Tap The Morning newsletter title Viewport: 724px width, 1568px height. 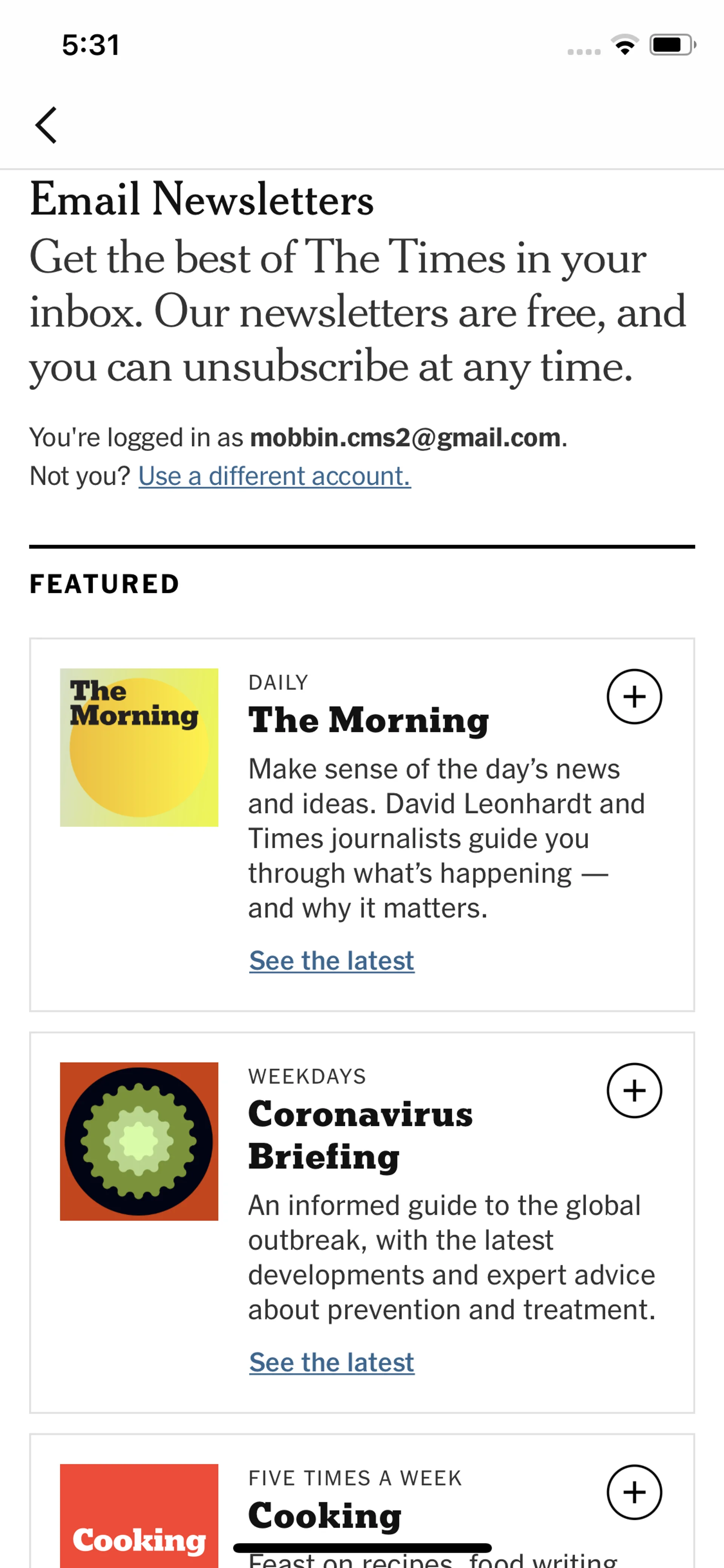coord(368,720)
